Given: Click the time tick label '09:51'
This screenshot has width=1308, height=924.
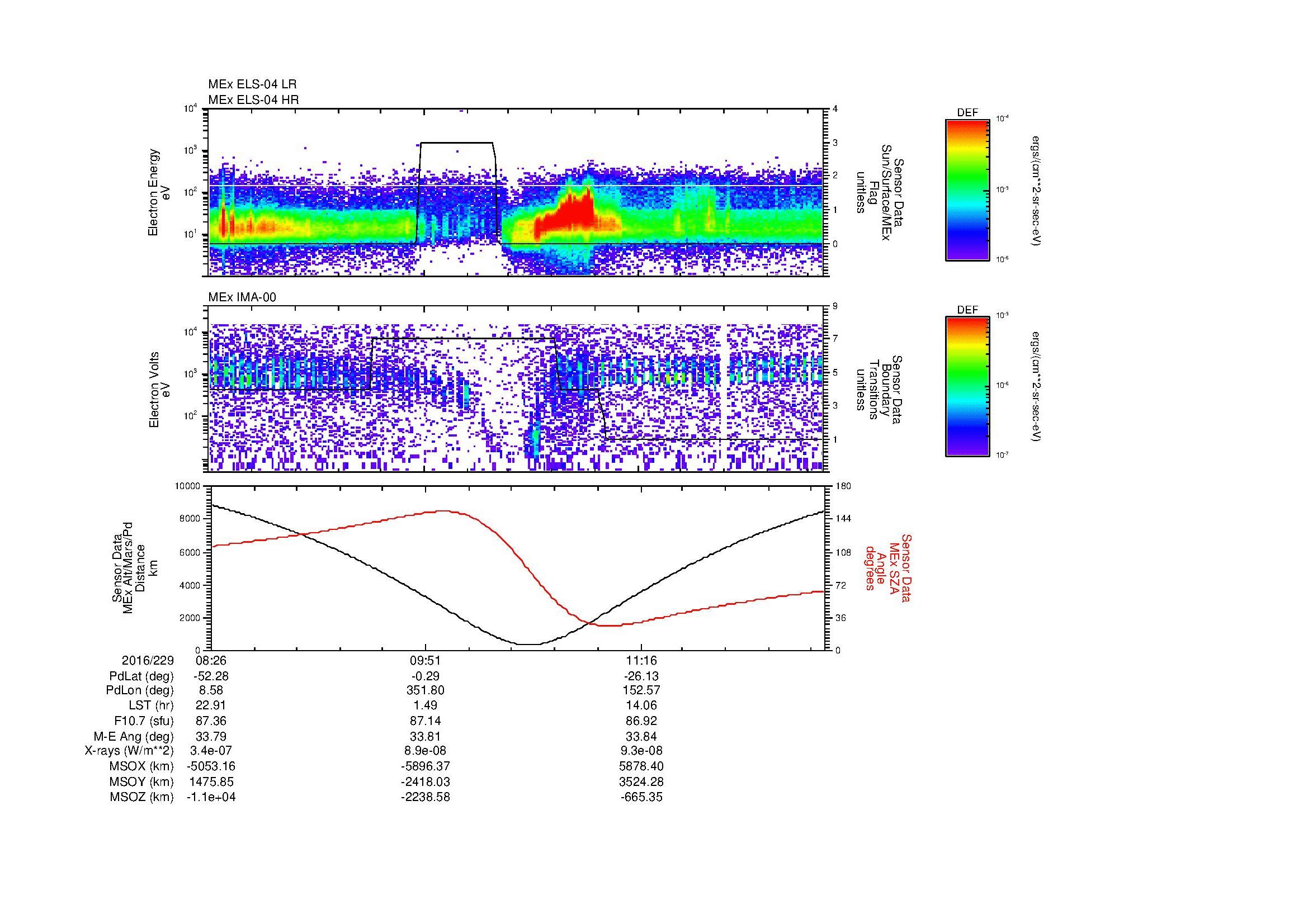Looking at the screenshot, I should coord(426,661).
